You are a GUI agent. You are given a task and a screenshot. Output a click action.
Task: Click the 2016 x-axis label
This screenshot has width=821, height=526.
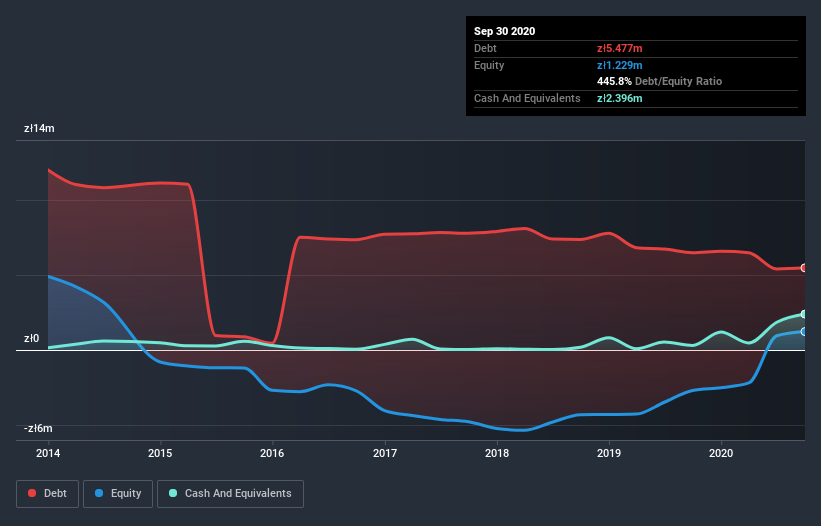click(272, 453)
